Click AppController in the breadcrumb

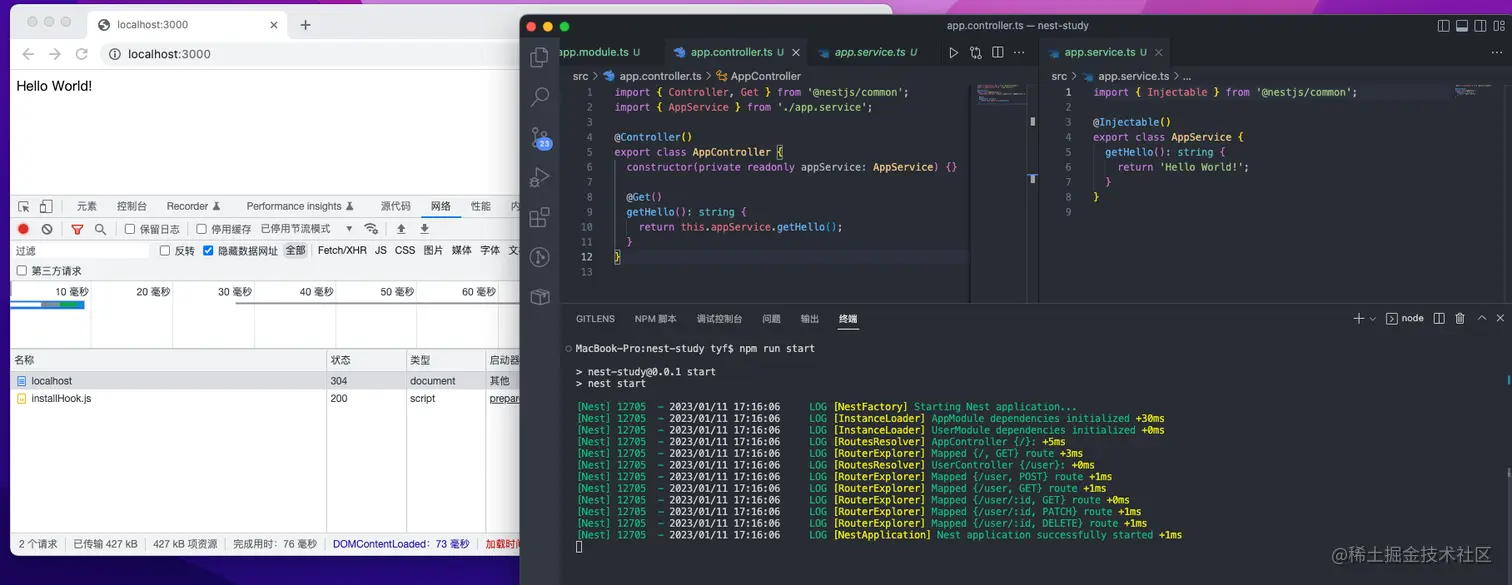click(x=765, y=76)
